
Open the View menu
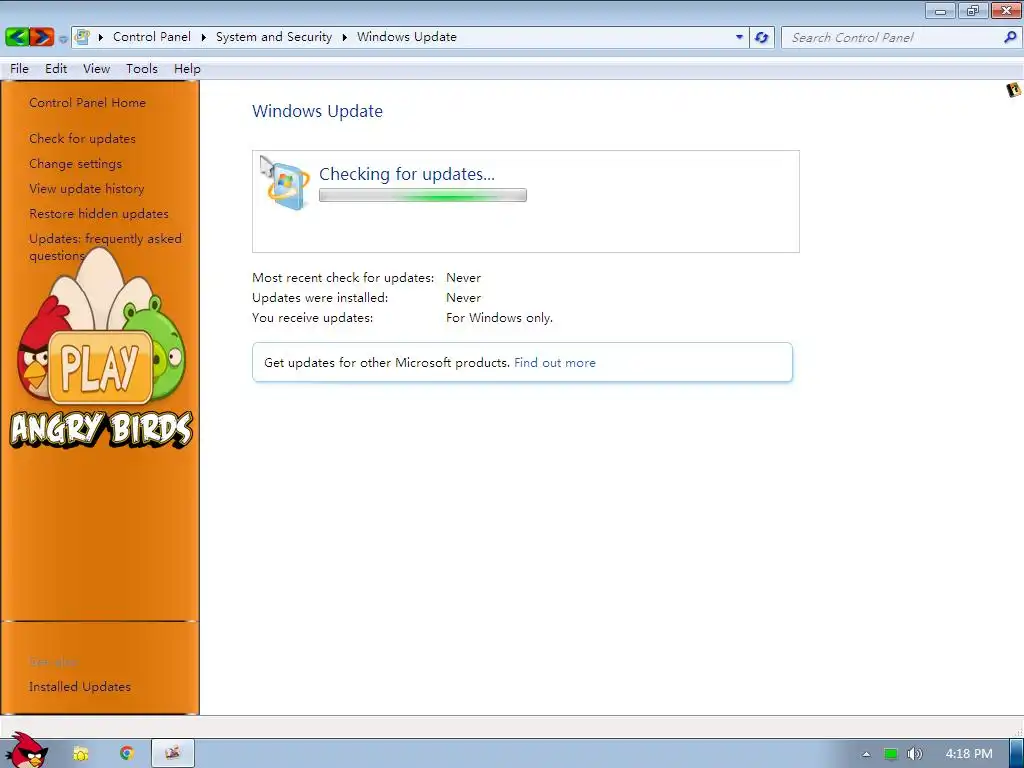coord(96,69)
